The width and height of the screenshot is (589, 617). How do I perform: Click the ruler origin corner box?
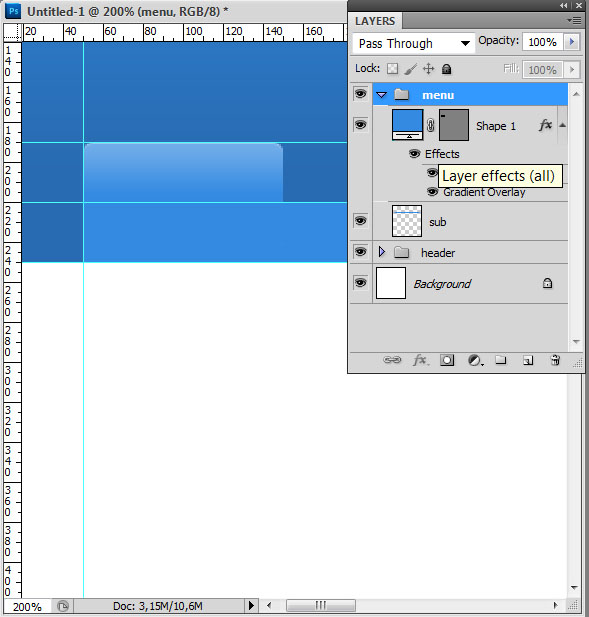13,32
